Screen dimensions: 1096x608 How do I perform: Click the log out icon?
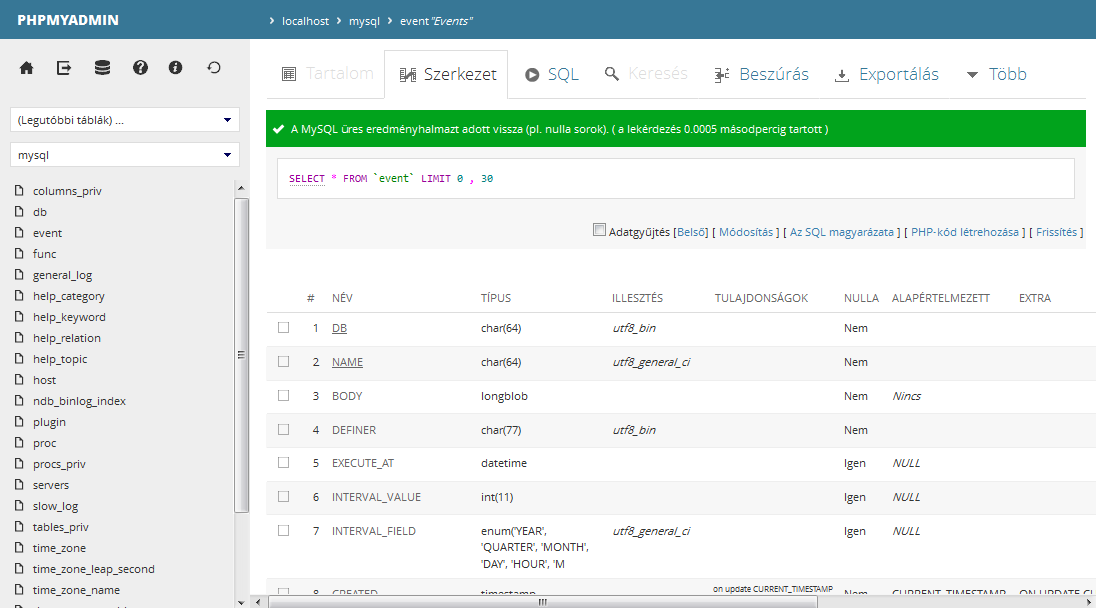(x=64, y=68)
